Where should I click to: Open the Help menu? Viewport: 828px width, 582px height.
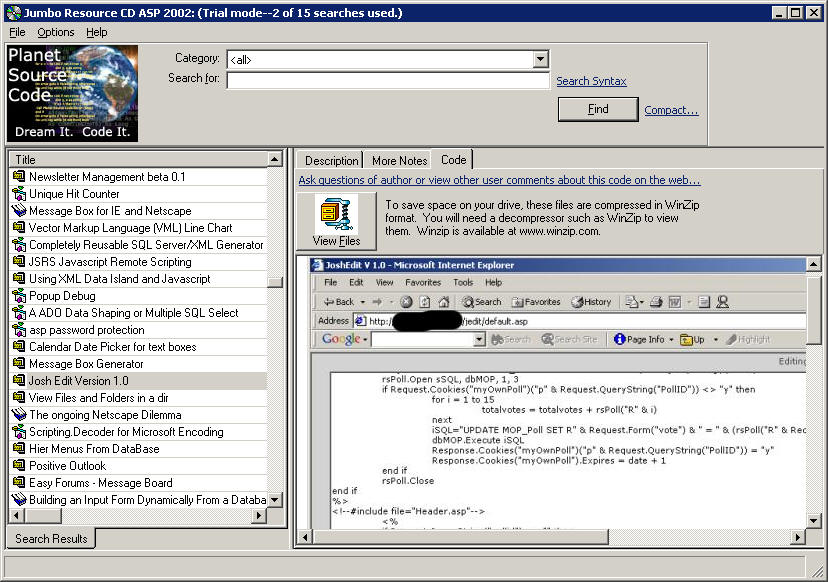(x=97, y=32)
